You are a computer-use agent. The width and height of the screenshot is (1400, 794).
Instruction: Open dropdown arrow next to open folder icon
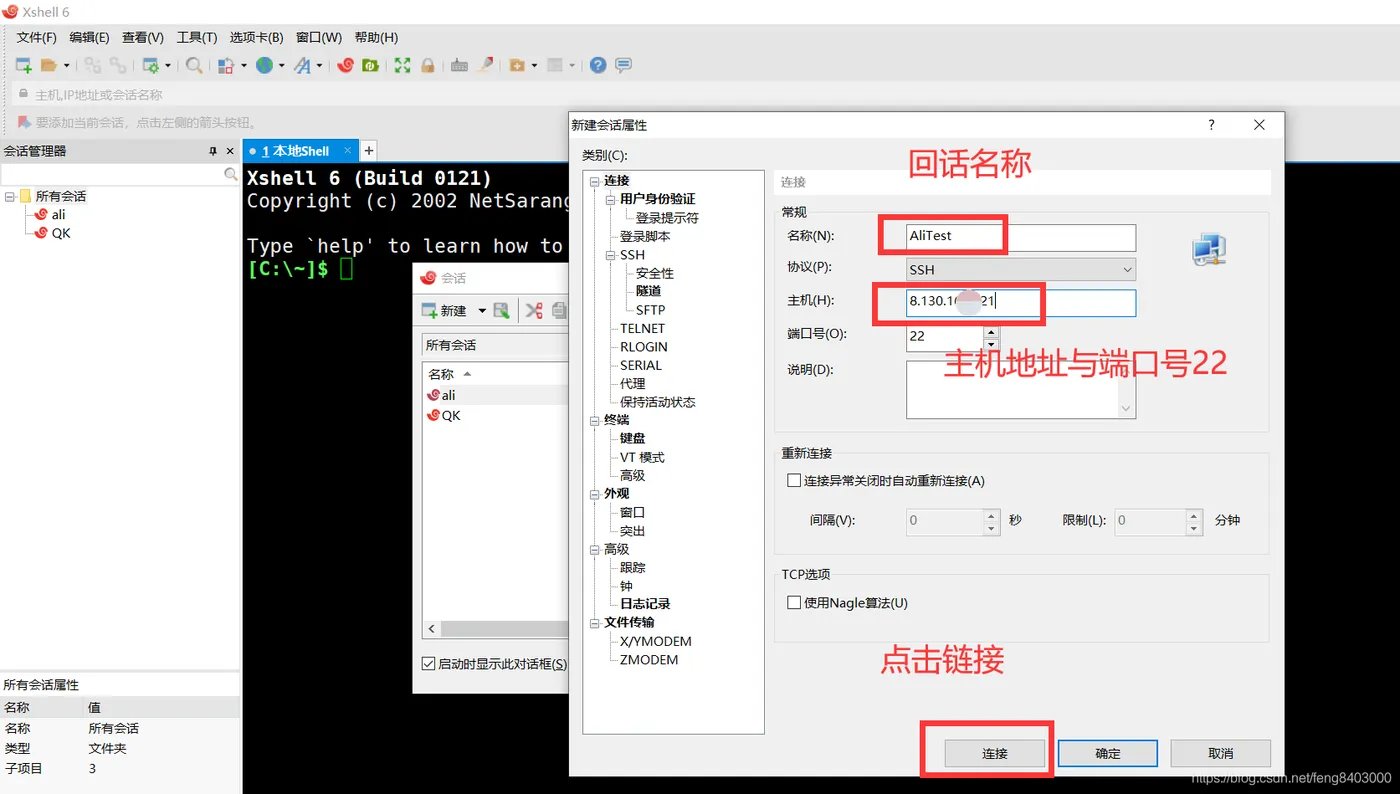(x=67, y=66)
